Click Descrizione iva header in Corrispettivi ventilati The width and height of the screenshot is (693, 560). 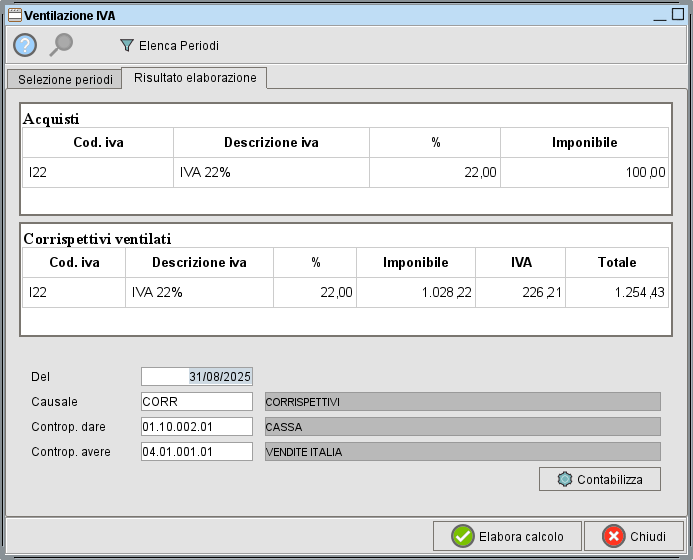[x=199, y=263]
